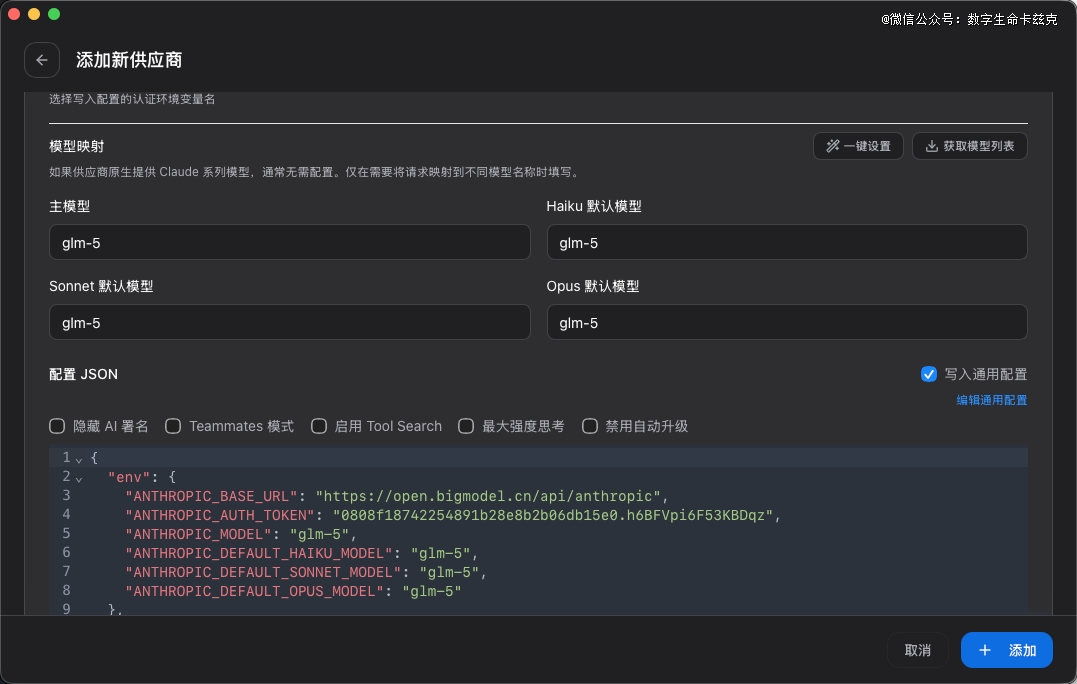Click the back arrow icon
Screen dimensions: 1077x684
(41, 60)
